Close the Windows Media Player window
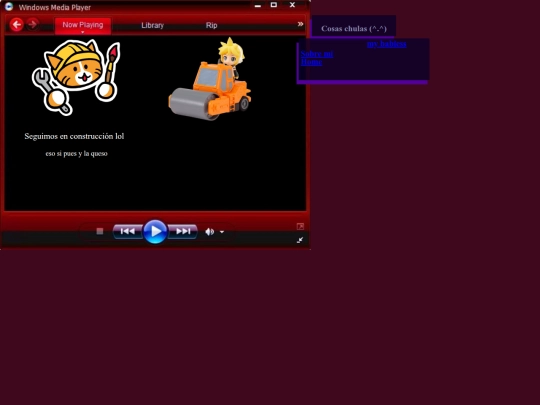 click(292, 5)
